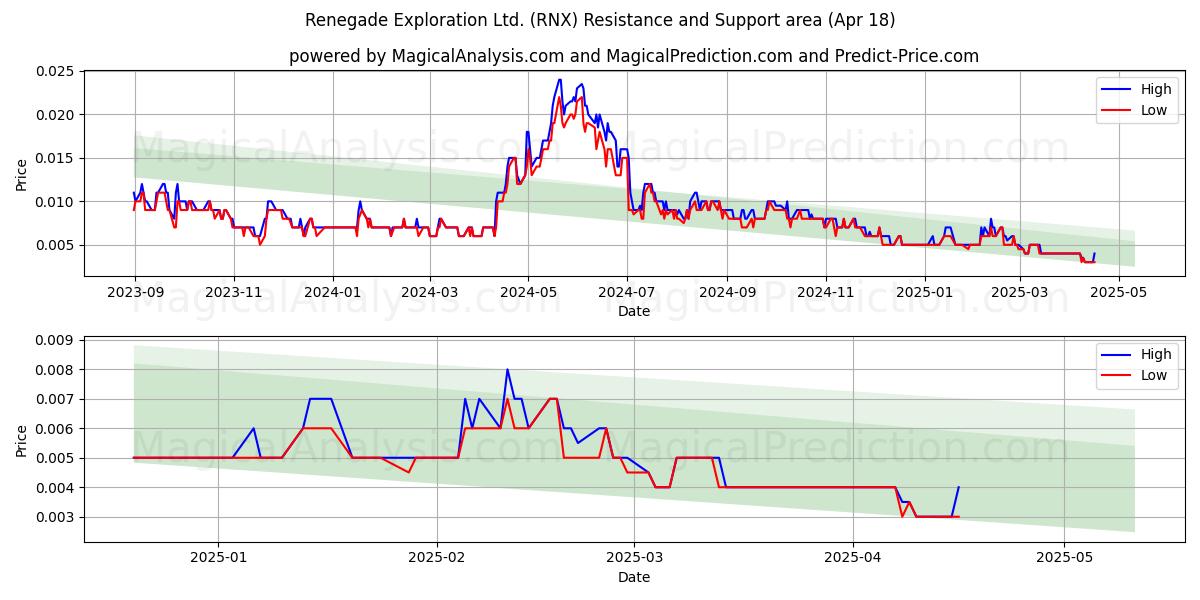Click the 2024-01 date tick label
The image size is (1200, 600).
[x=332, y=292]
